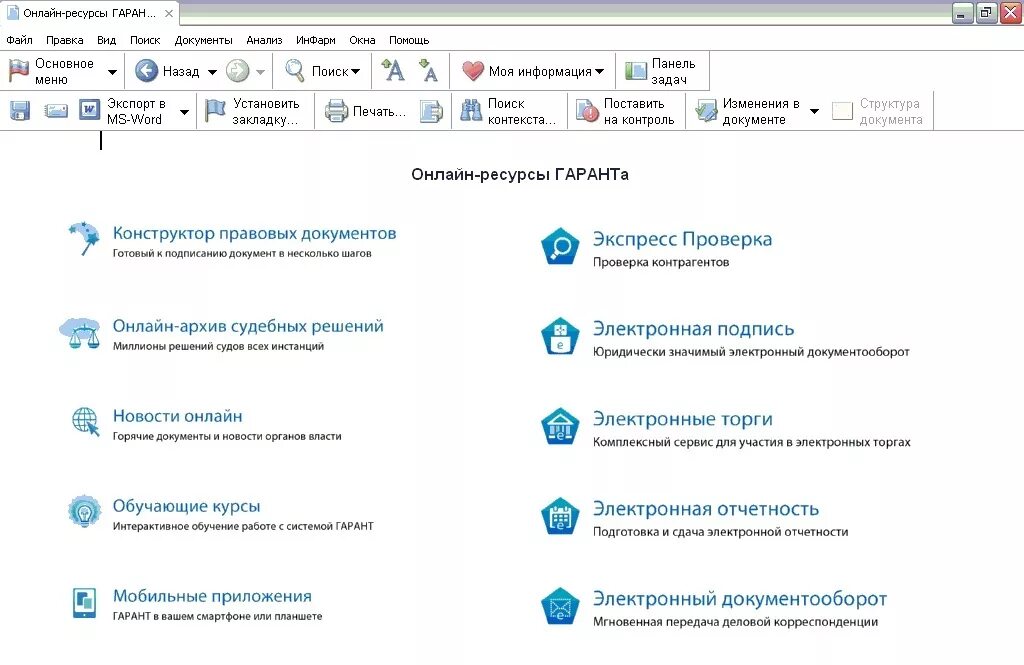The image size is (1024, 665).
Task: Click Поиск контекста binoculars icon
Action: pos(470,110)
